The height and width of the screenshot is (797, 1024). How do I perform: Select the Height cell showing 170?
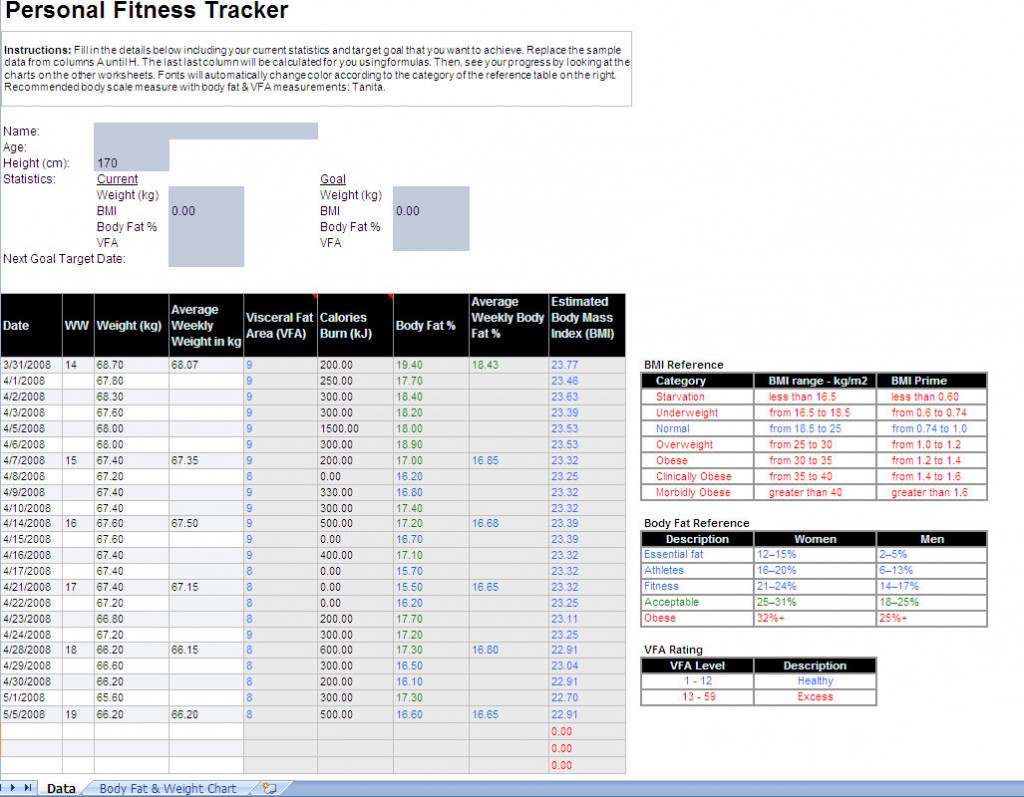[131, 163]
